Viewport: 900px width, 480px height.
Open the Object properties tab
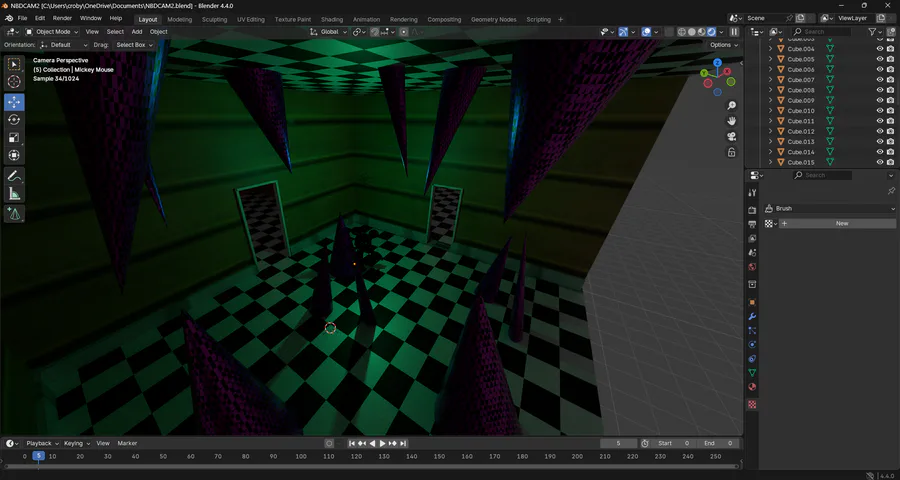click(752, 302)
